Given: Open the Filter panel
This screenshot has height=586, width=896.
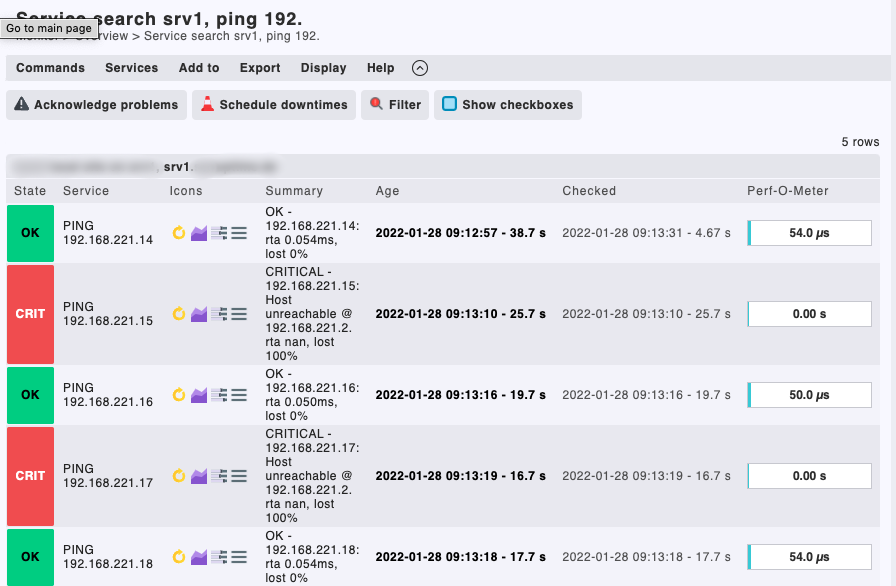Looking at the screenshot, I should 396,105.
